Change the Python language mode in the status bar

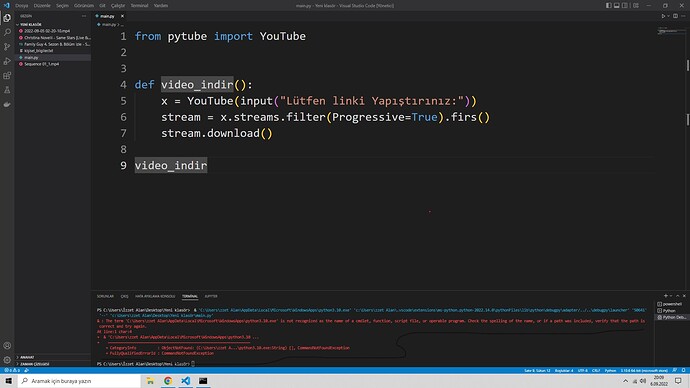tap(610, 371)
